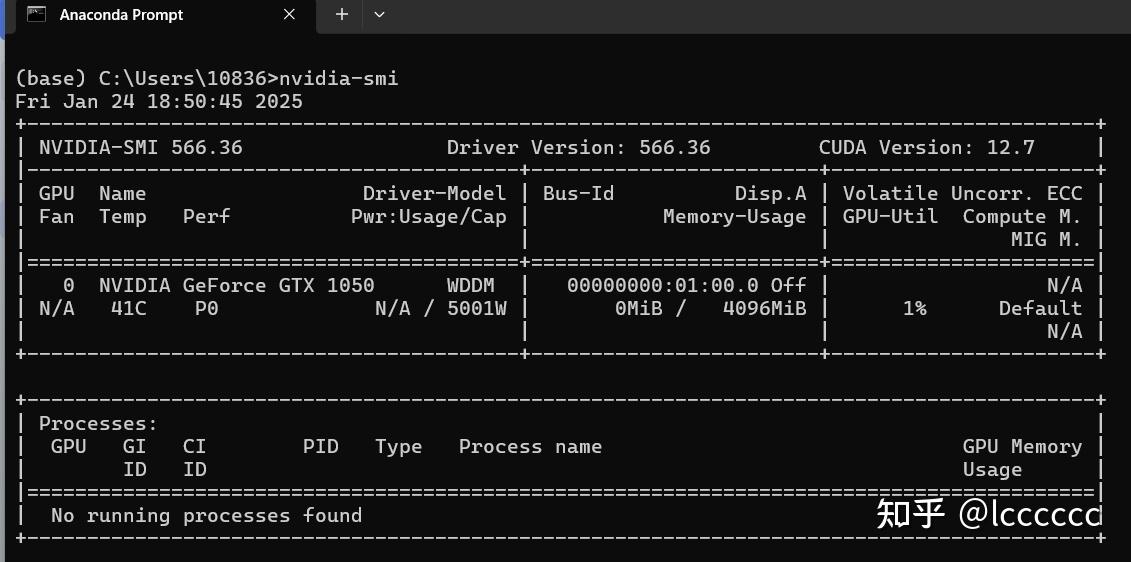The height and width of the screenshot is (562, 1131).
Task: Click the MIG M. column header
Action: 1046,240
